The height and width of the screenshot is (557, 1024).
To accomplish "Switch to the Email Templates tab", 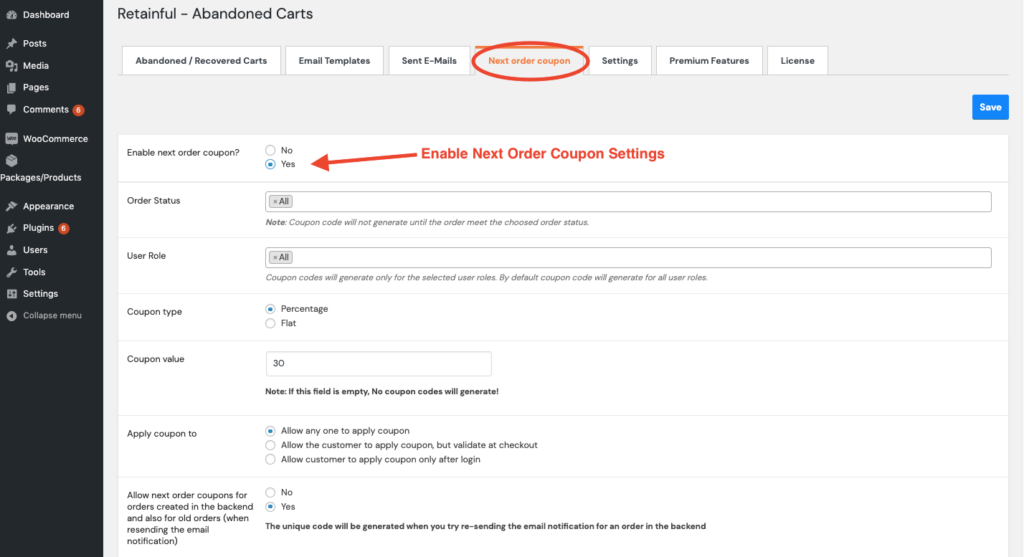I will click(334, 61).
